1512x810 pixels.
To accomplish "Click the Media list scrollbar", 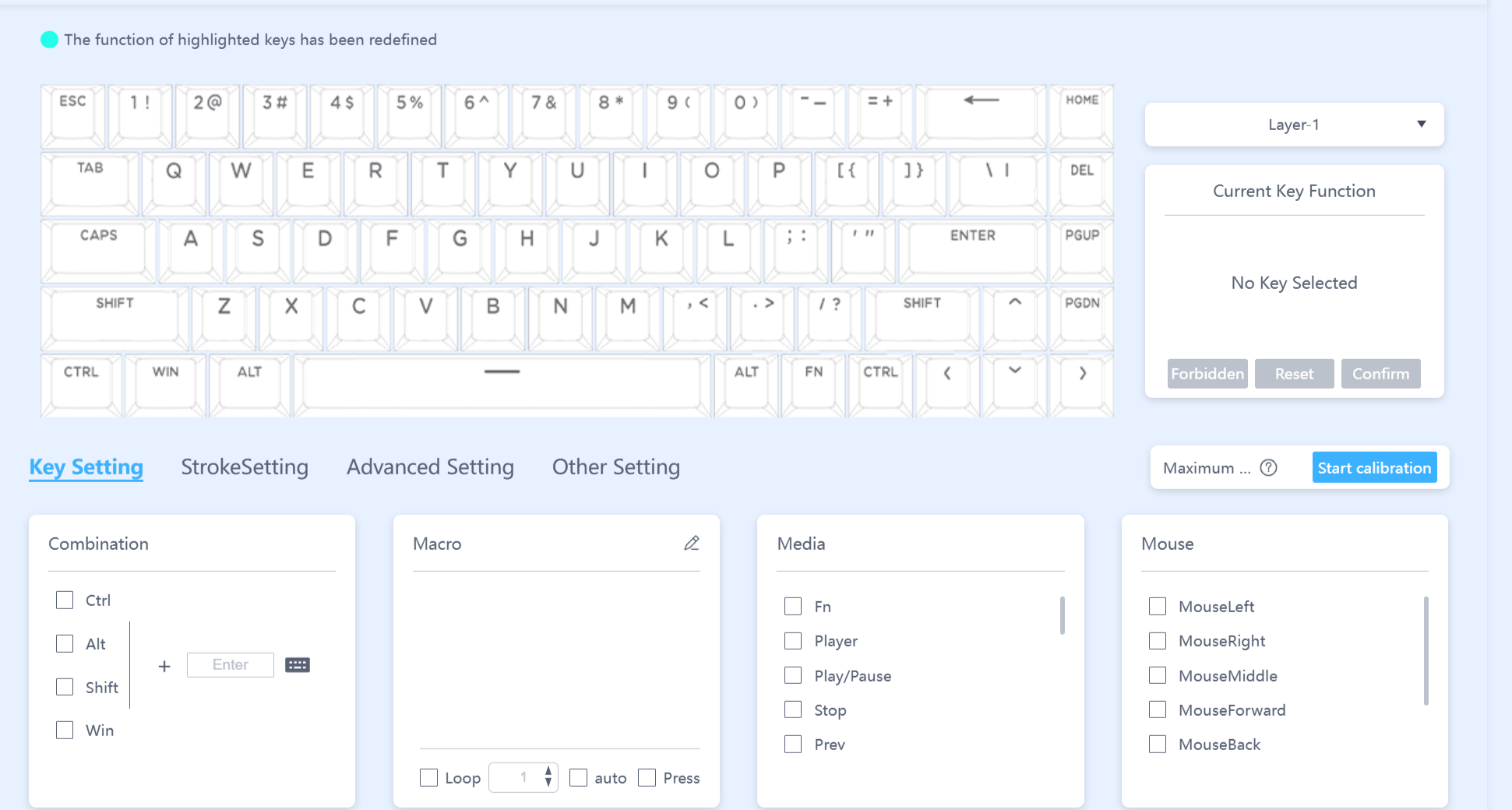I will (1062, 615).
